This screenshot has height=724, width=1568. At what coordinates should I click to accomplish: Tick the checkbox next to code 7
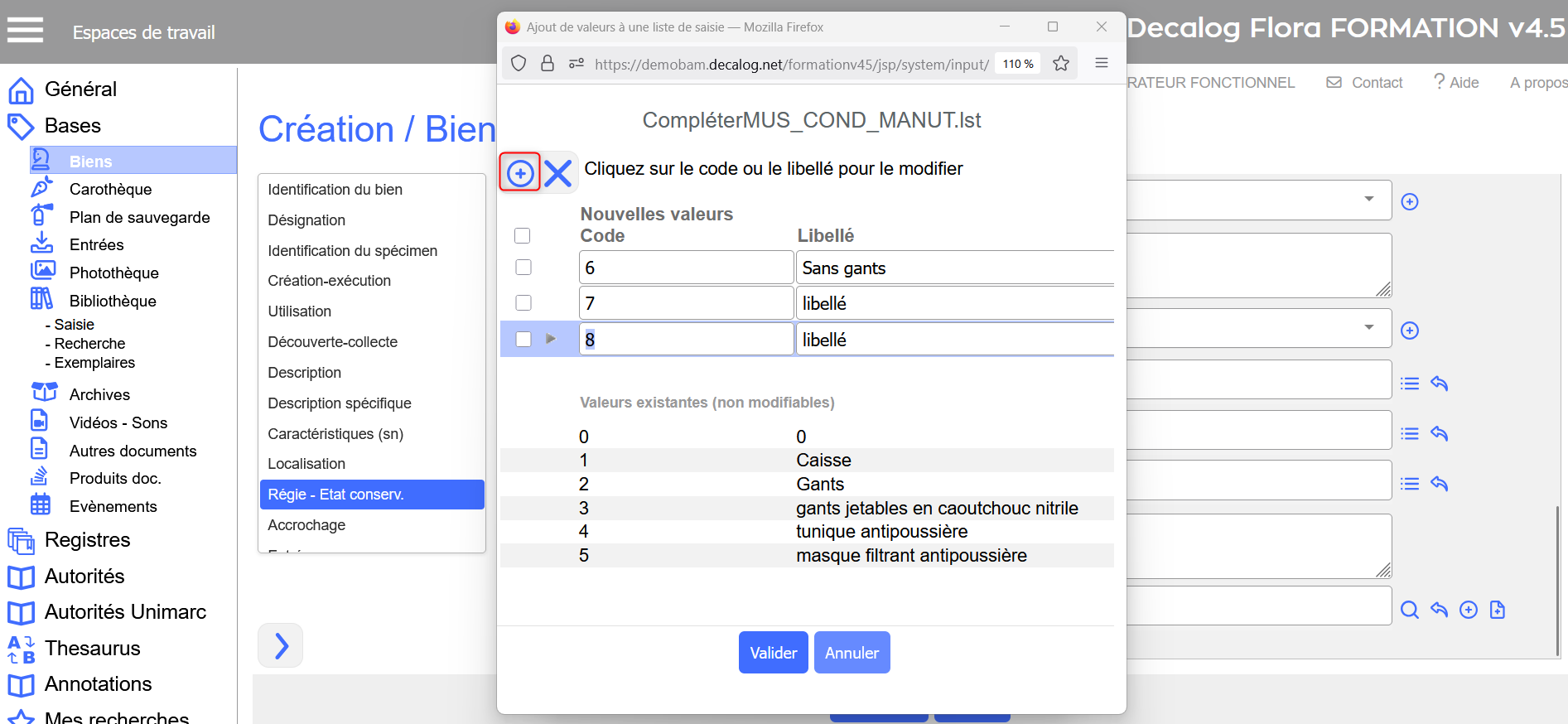tap(523, 303)
